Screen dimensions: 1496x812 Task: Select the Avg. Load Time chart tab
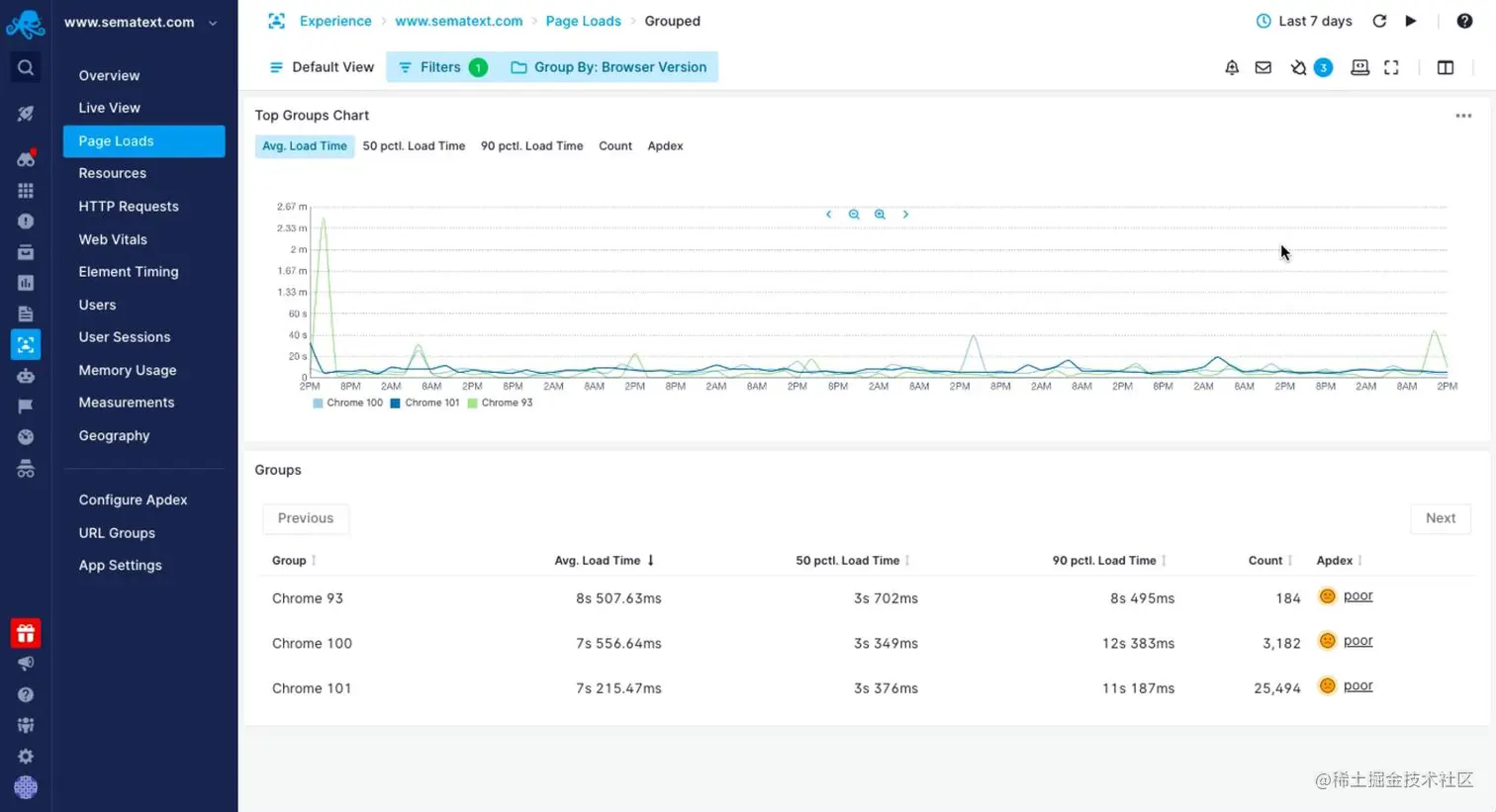(305, 146)
